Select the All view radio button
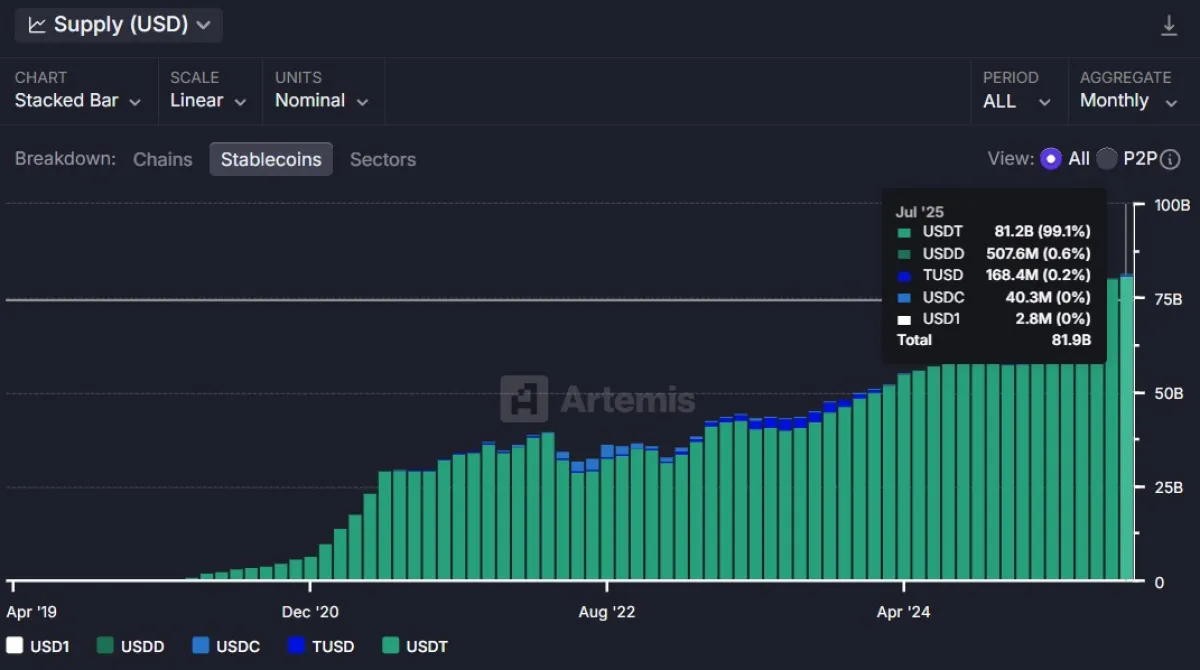Screen dimensions: 1200x670 click(x=1051, y=159)
